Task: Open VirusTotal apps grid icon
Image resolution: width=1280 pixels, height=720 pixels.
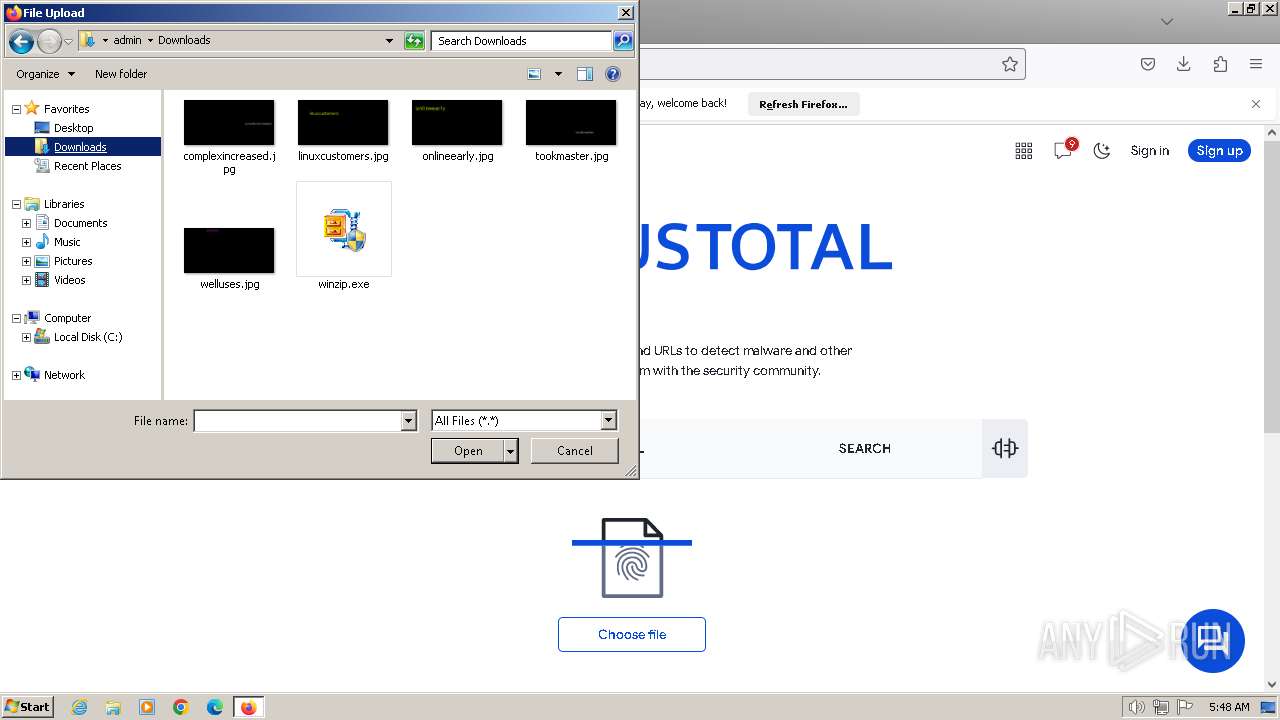Action: [1024, 151]
